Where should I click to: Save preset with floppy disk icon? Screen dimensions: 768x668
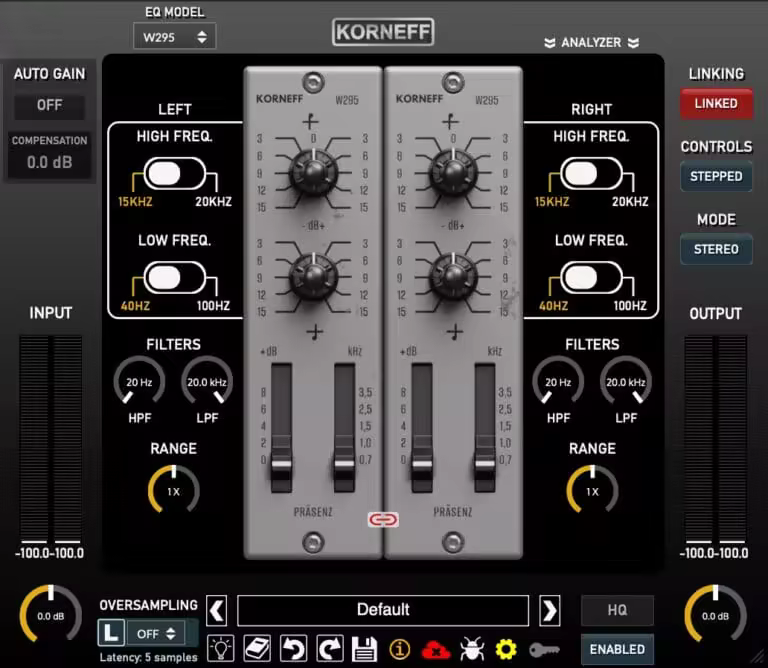point(364,648)
